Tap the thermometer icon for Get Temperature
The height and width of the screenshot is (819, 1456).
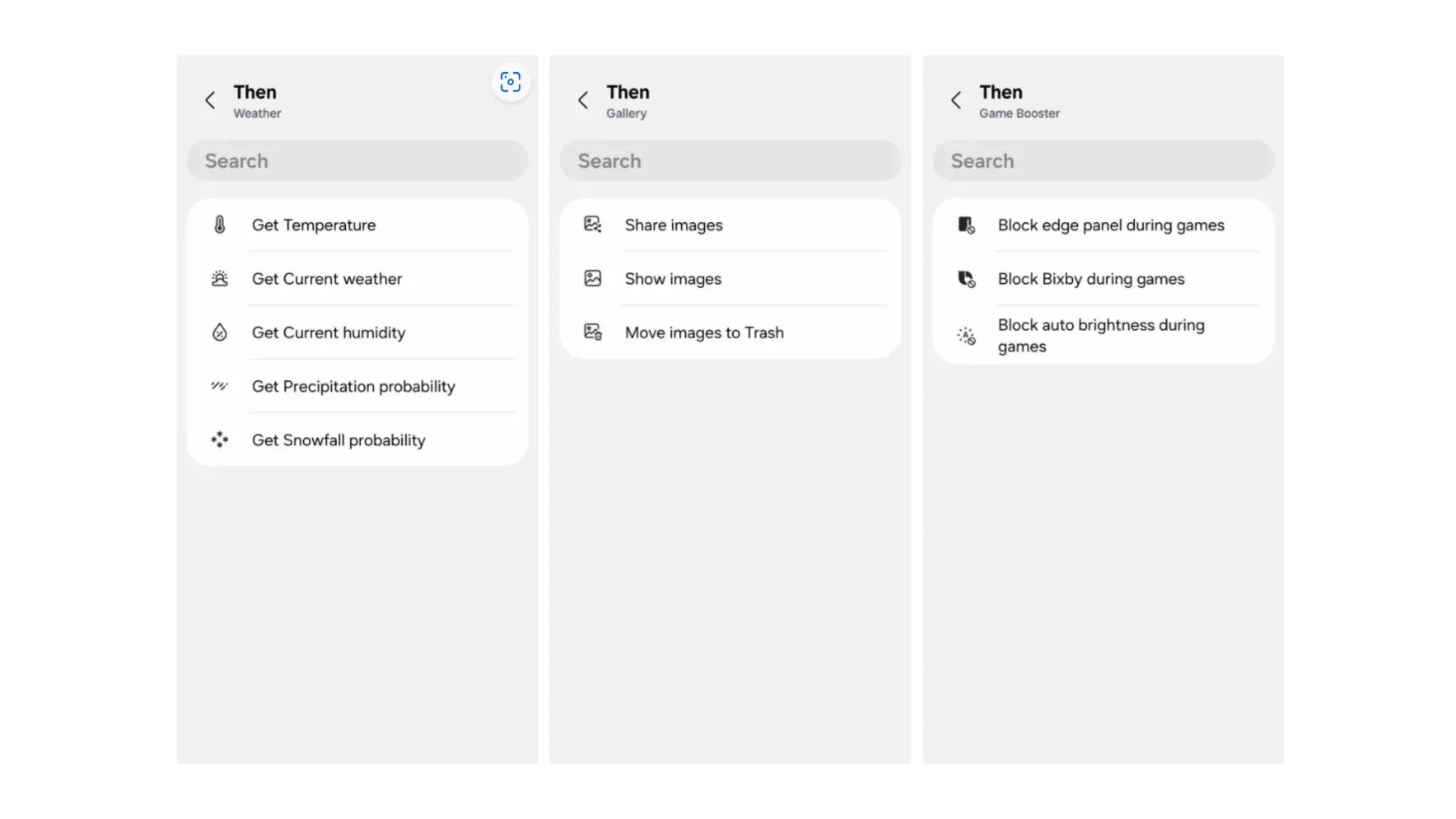pyautogui.click(x=220, y=225)
